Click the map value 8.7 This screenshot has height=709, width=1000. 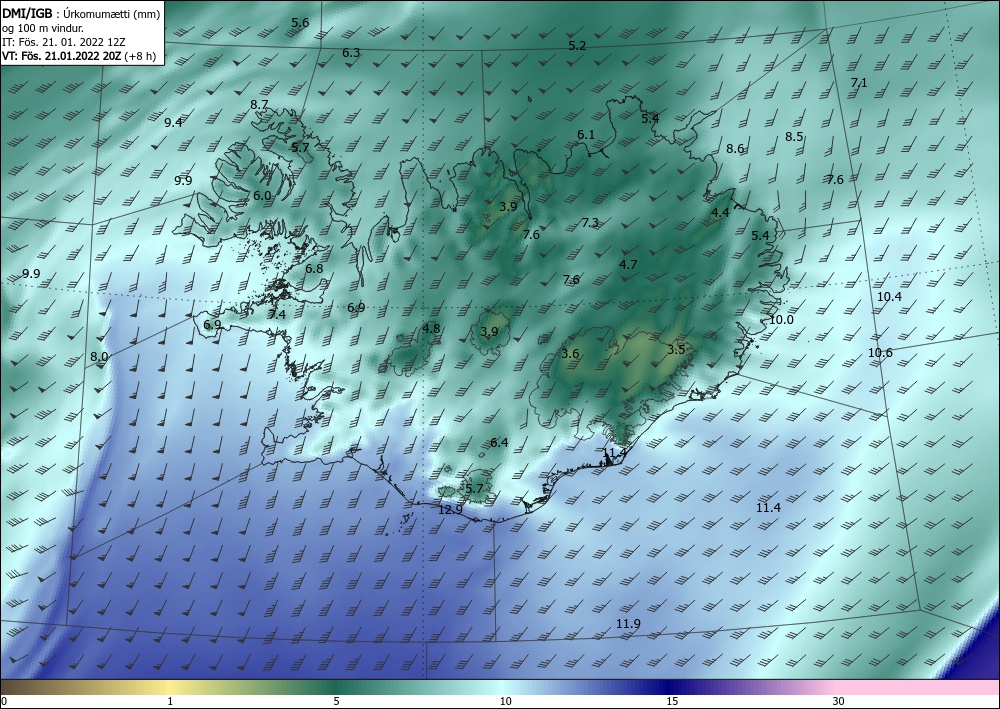click(x=259, y=105)
